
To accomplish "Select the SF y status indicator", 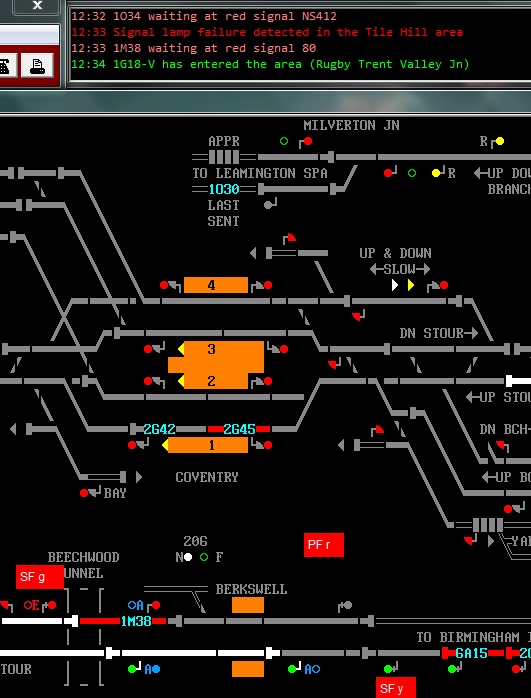I will [396, 688].
